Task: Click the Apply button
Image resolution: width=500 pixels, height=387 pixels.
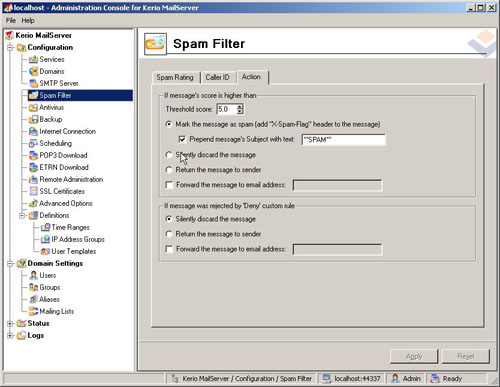Action: (x=414, y=356)
